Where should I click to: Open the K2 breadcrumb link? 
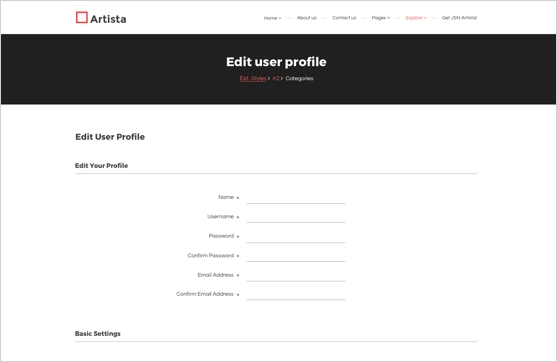point(276,79)
